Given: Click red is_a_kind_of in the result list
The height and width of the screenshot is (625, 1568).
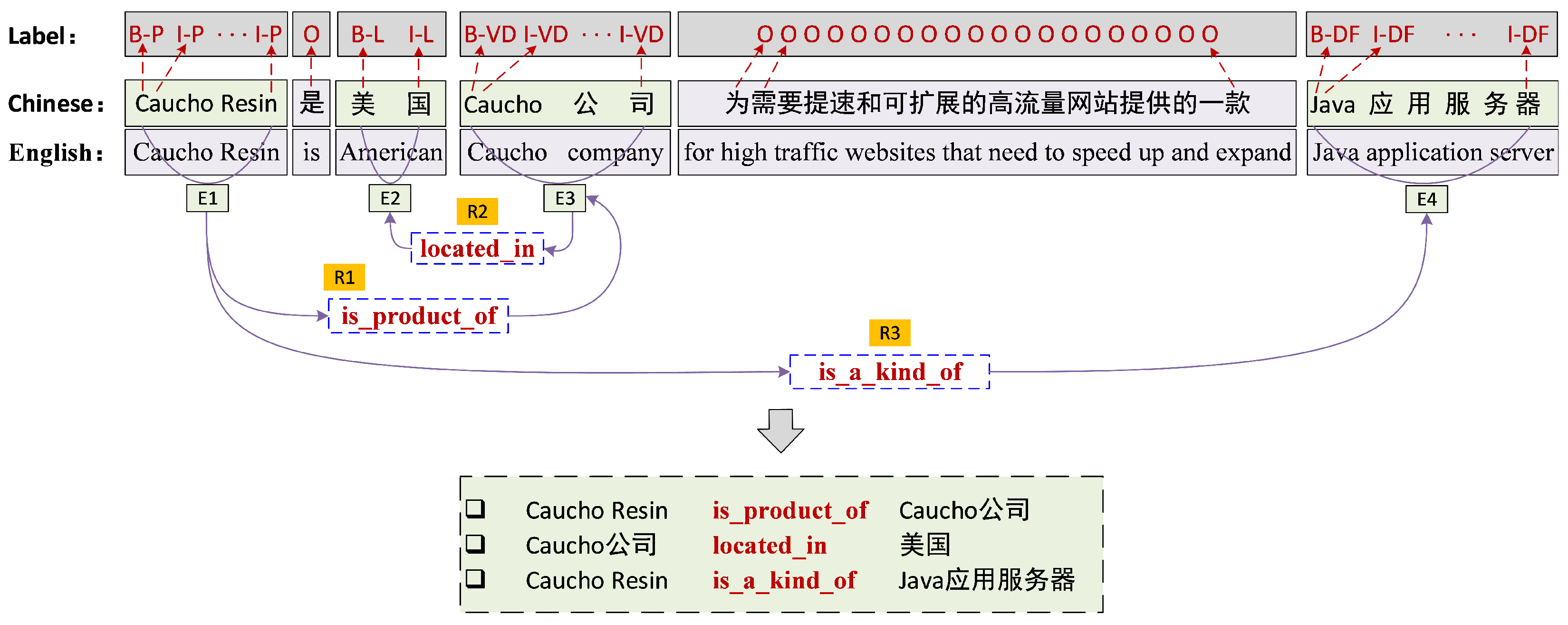Looking at the screenshot, I should pos(784,581).
